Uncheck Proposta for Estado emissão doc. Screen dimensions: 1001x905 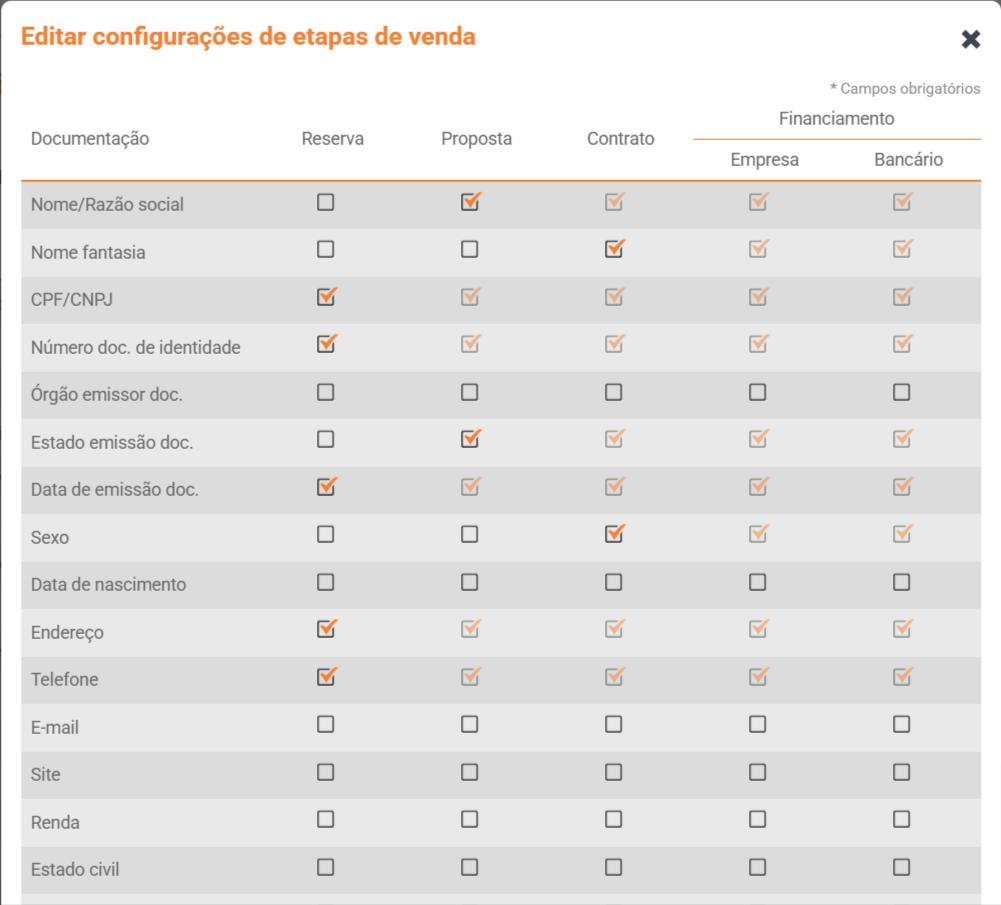470,439
